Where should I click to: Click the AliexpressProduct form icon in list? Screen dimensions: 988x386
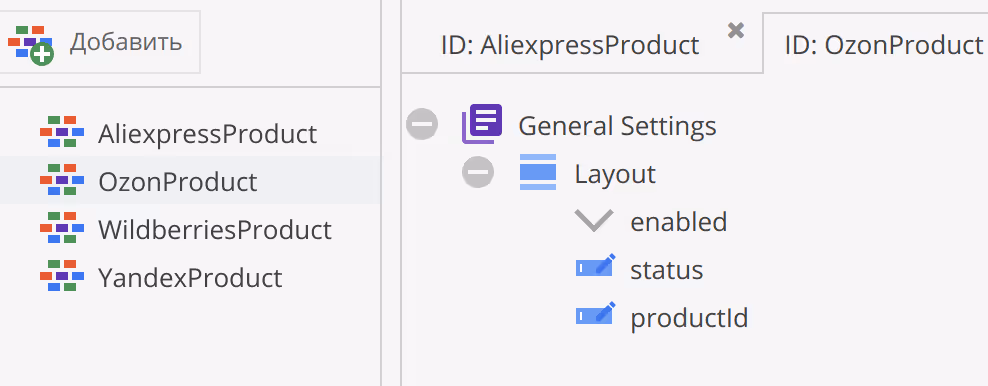(62, 132)
